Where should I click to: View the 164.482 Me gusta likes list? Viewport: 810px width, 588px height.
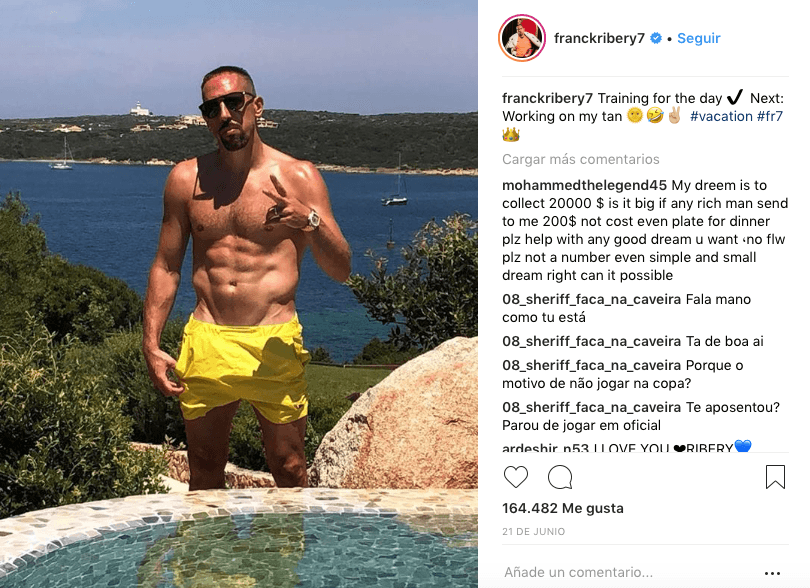[563, 508]
